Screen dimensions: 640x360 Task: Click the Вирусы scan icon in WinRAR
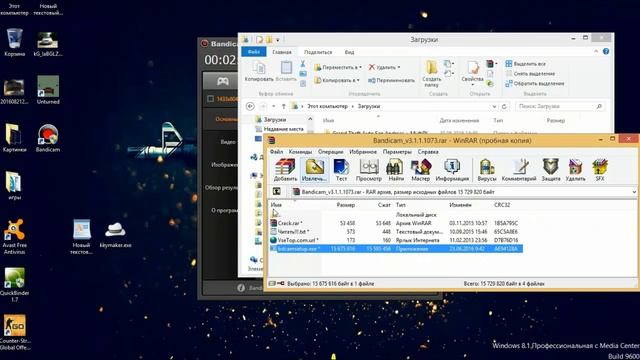click(x=487, y=169)
